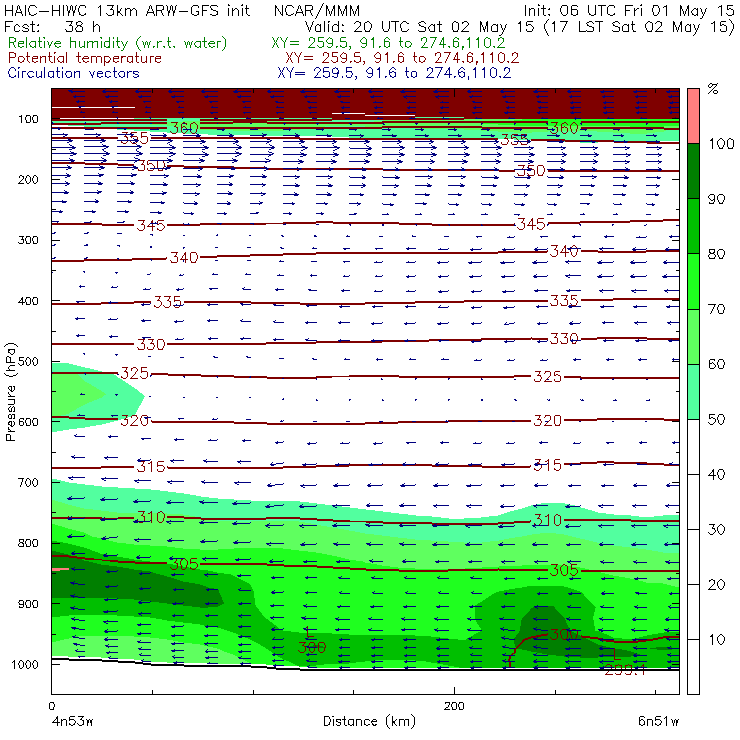Click the pink above-100 percent colorbar swatch
Screen dimensions: 740x740
pos(693,116)
